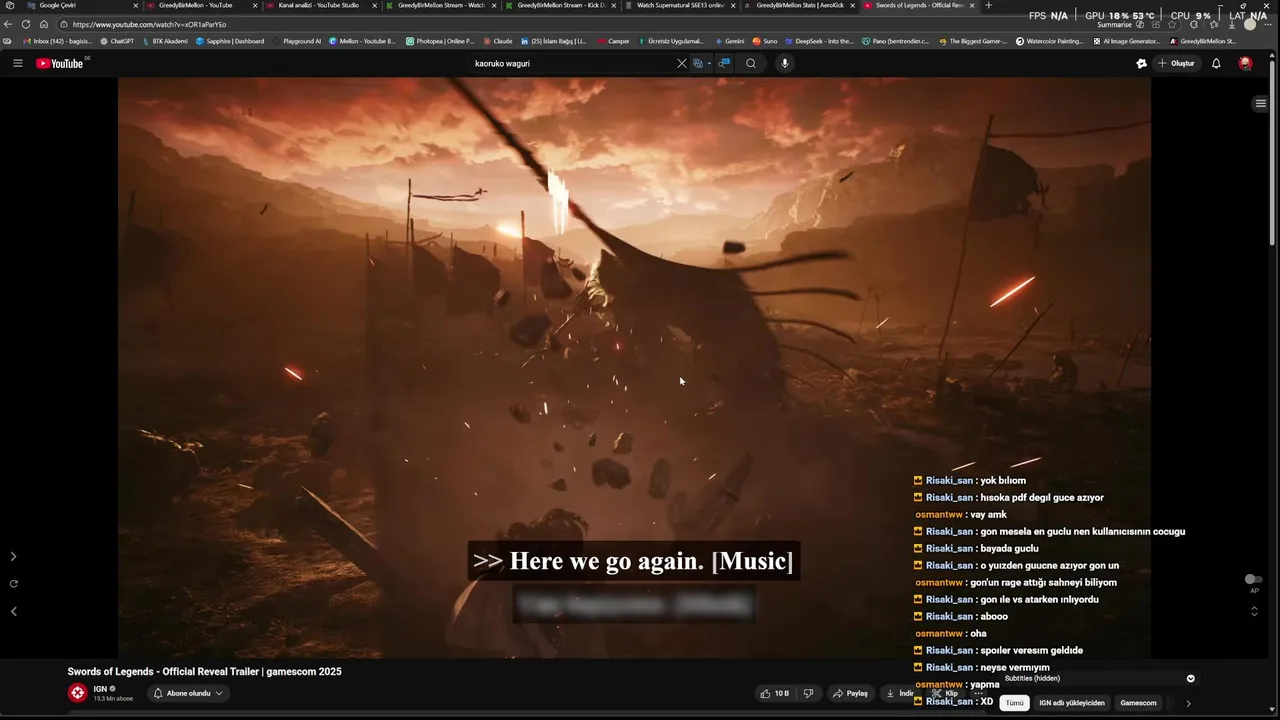
Task: Open the YouTube hamburger guide menu
Action: pos(17,63)
